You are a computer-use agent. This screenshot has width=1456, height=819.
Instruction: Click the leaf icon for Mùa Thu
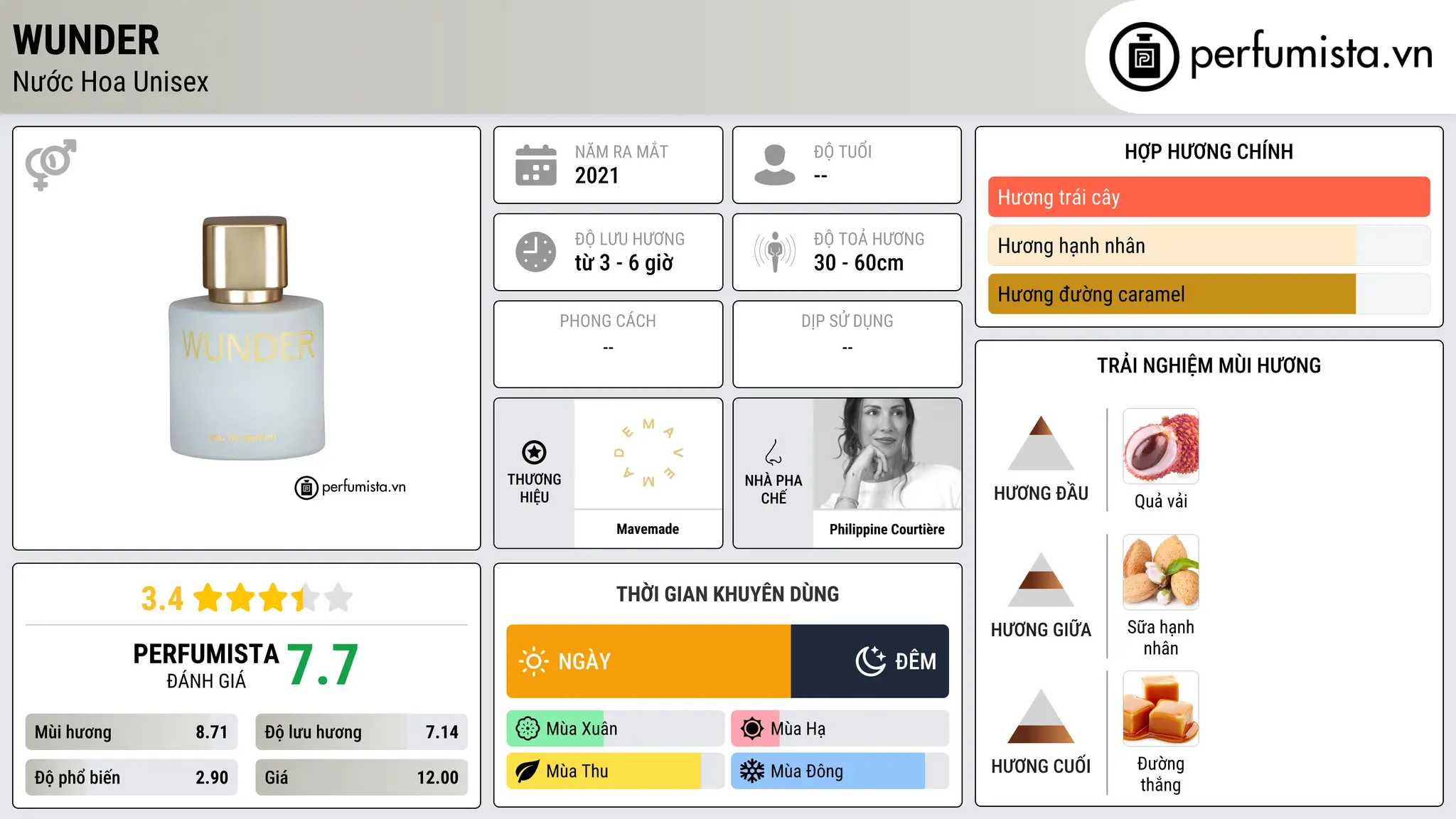(528, 771)
